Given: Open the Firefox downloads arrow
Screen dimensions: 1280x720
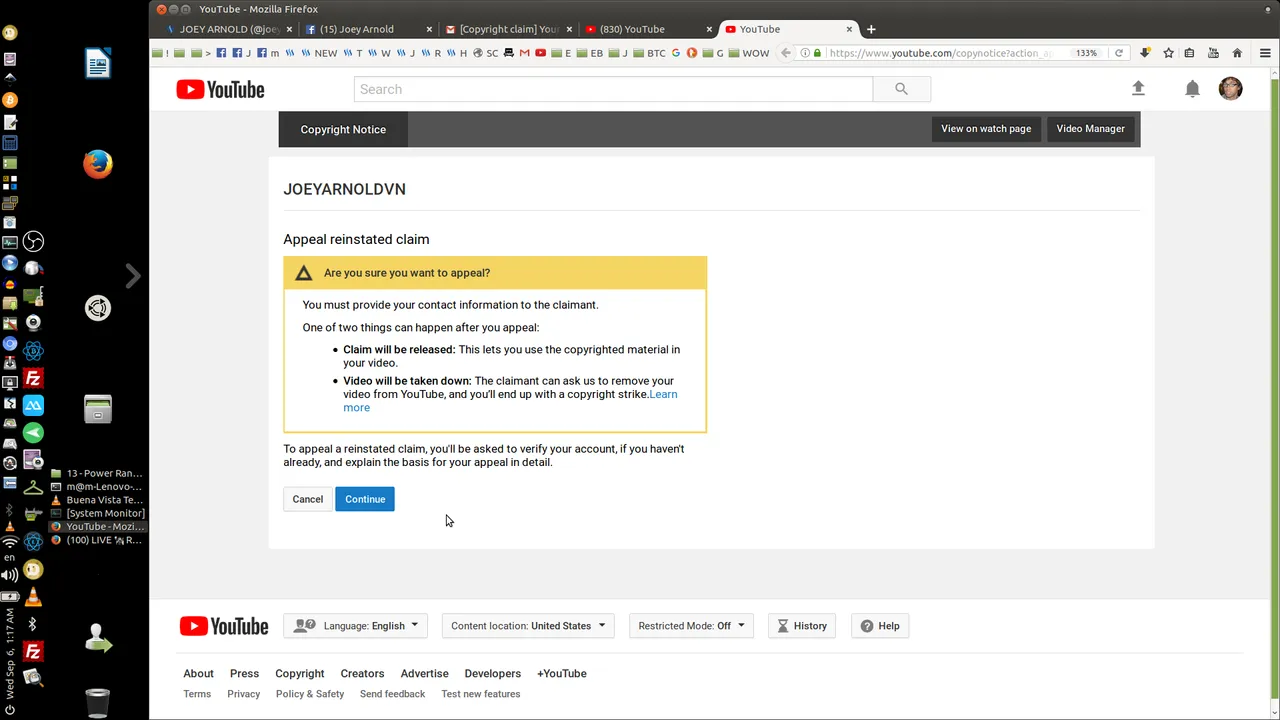Looking at the screenshot, I should (x=1145, y=53).
